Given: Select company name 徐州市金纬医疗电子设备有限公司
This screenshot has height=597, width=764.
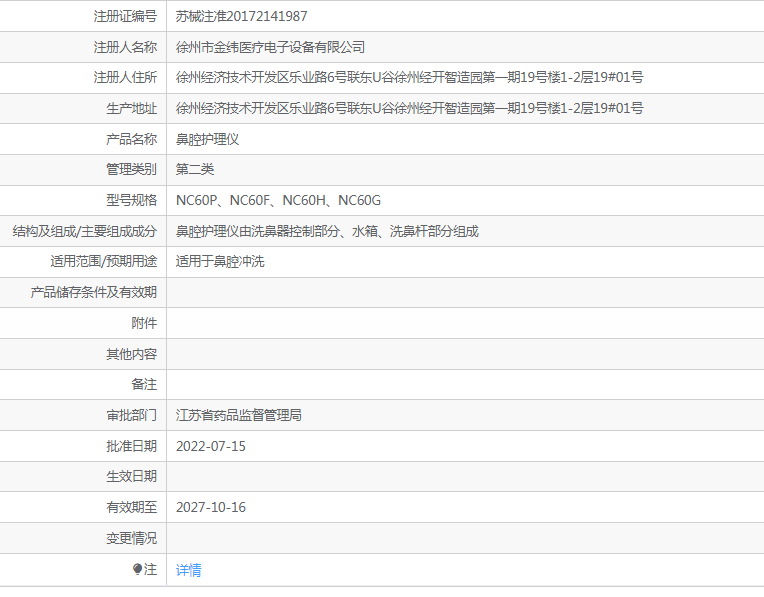Looking at the screenshot, I should coord(270,47).
